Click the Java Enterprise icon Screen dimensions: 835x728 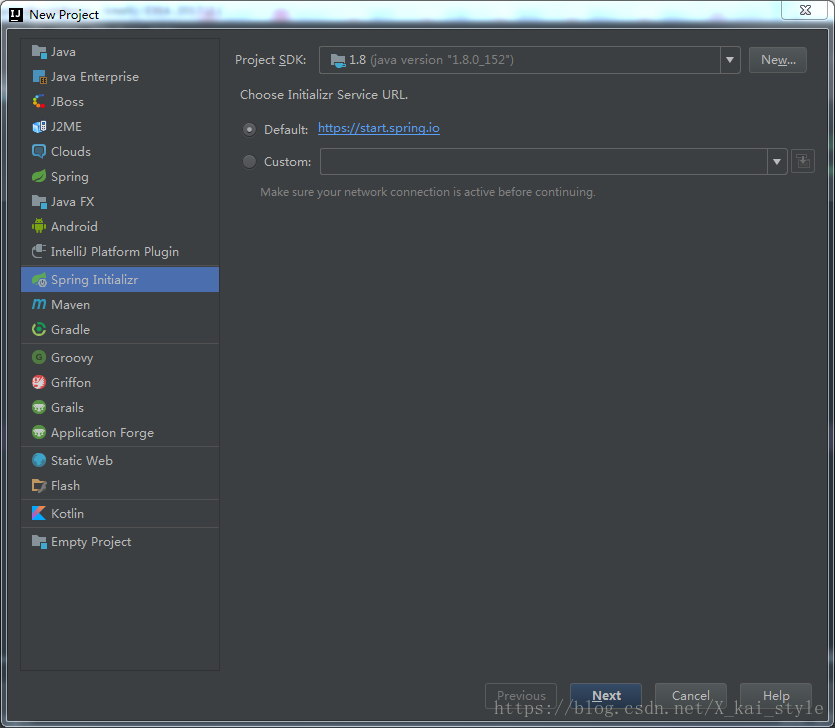click(39, 77)
